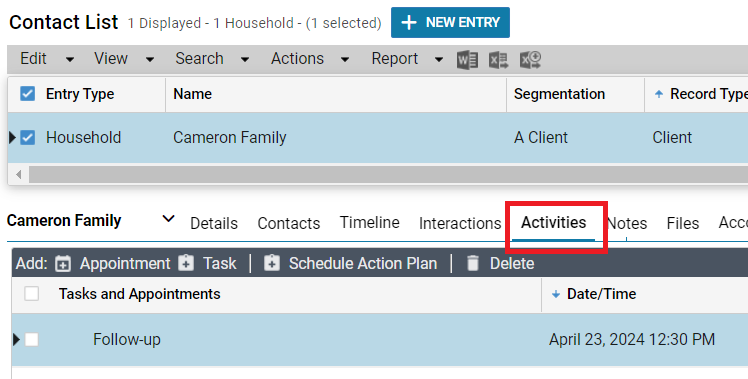Click the Delete trash icon
This screenshot has width=748, height=379.
tap(472, 263)
